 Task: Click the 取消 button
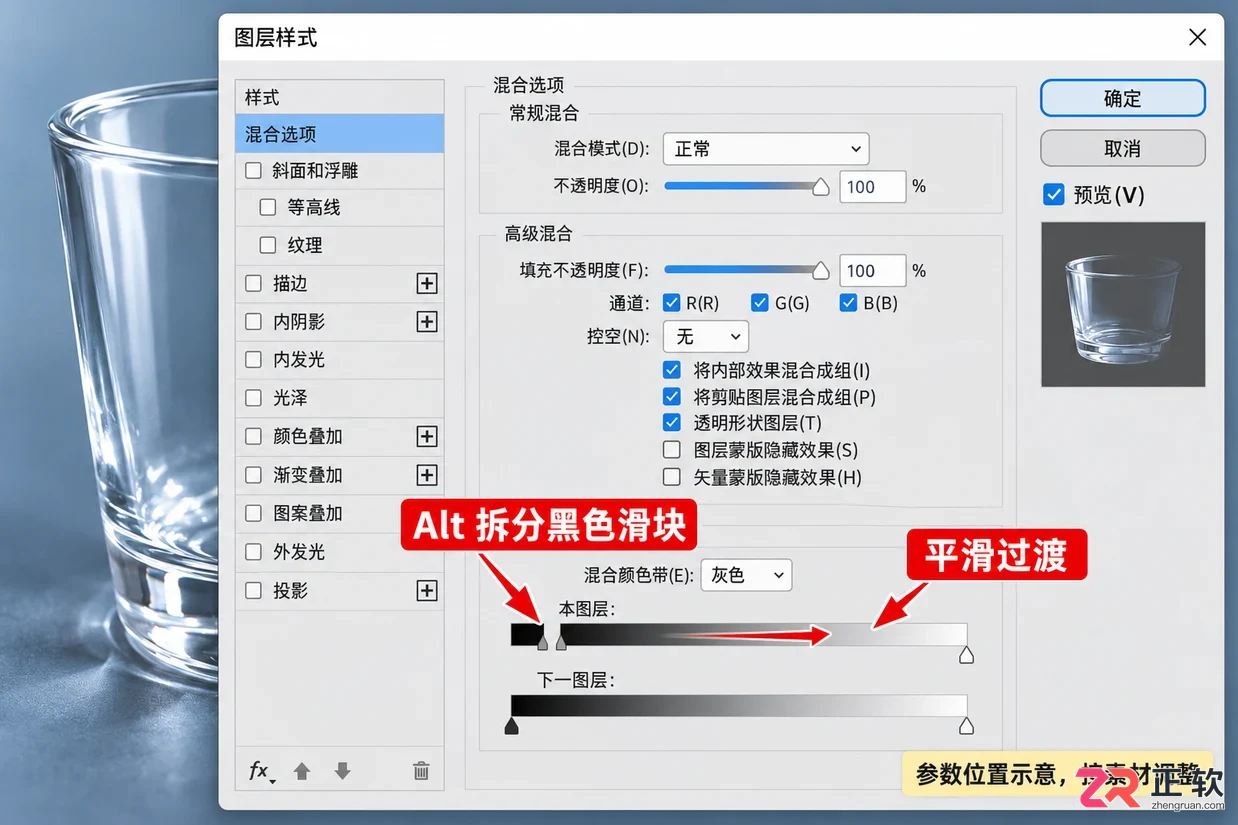click(1123, 148)
